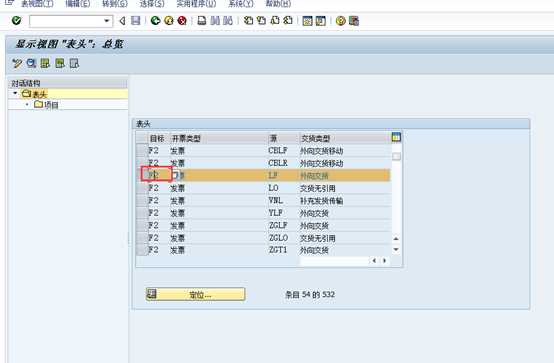Click the 开票类型 column header
Screen dimensions: 554x363
tap(218, 138)
